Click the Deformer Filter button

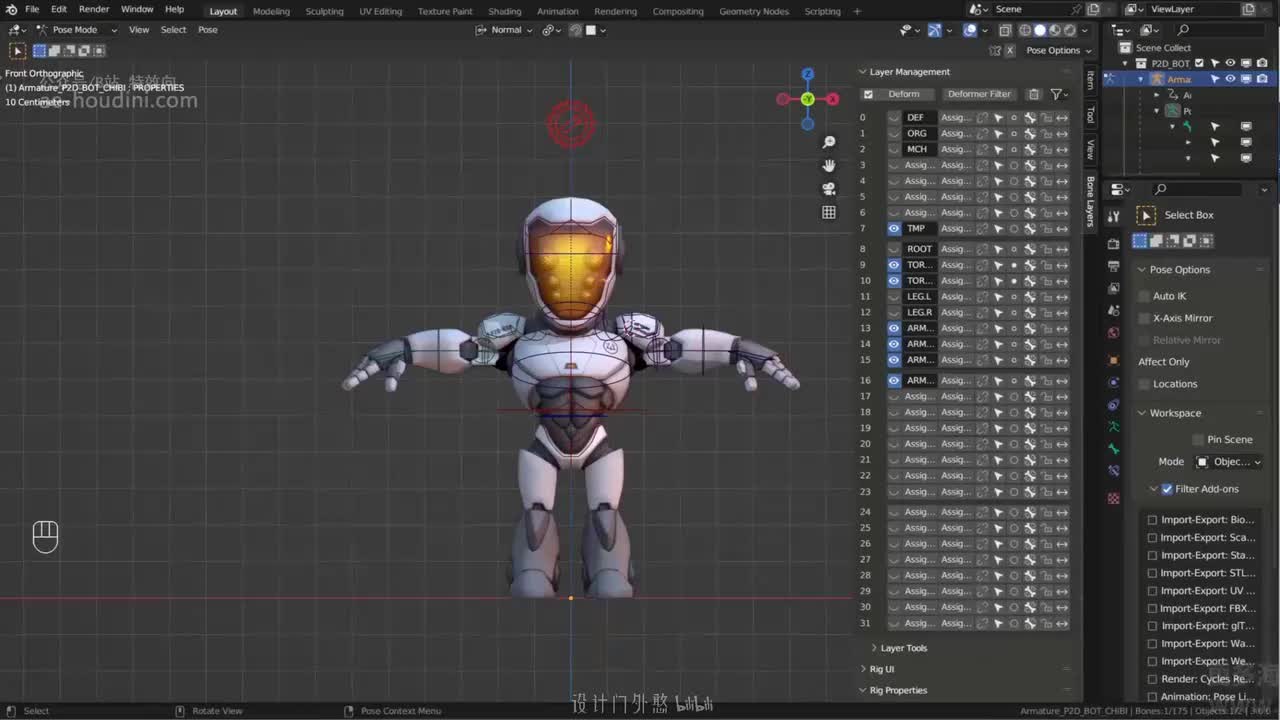click(979, 94)
